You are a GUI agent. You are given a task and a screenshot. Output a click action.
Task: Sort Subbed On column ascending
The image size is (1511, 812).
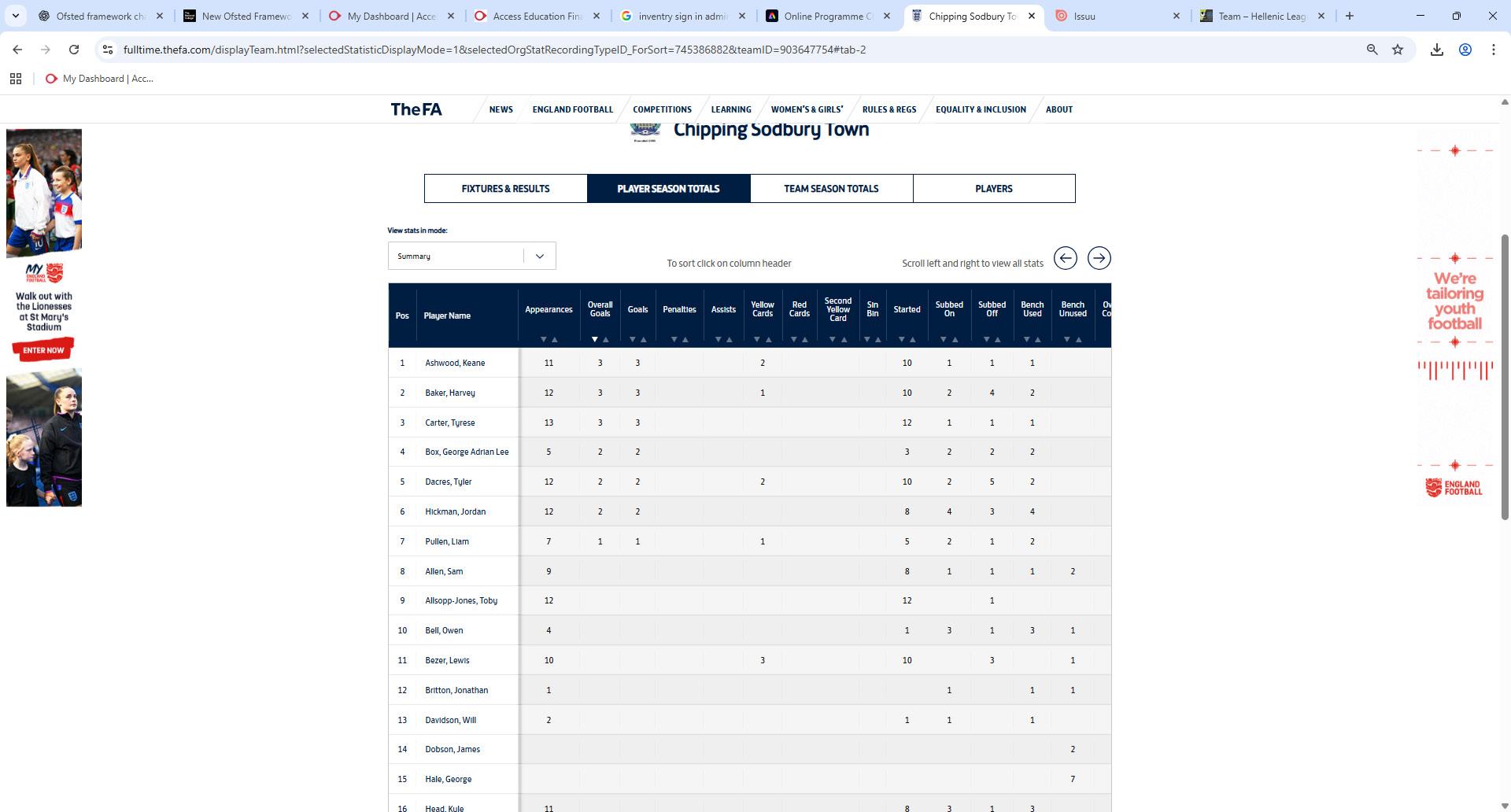point(955,340)
